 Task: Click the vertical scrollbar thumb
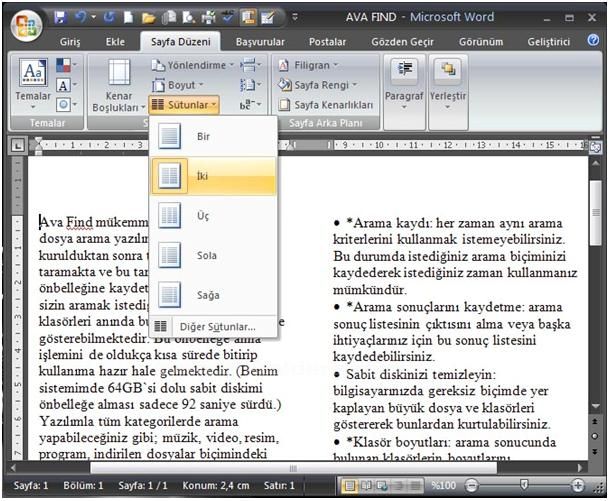(595, 212)
